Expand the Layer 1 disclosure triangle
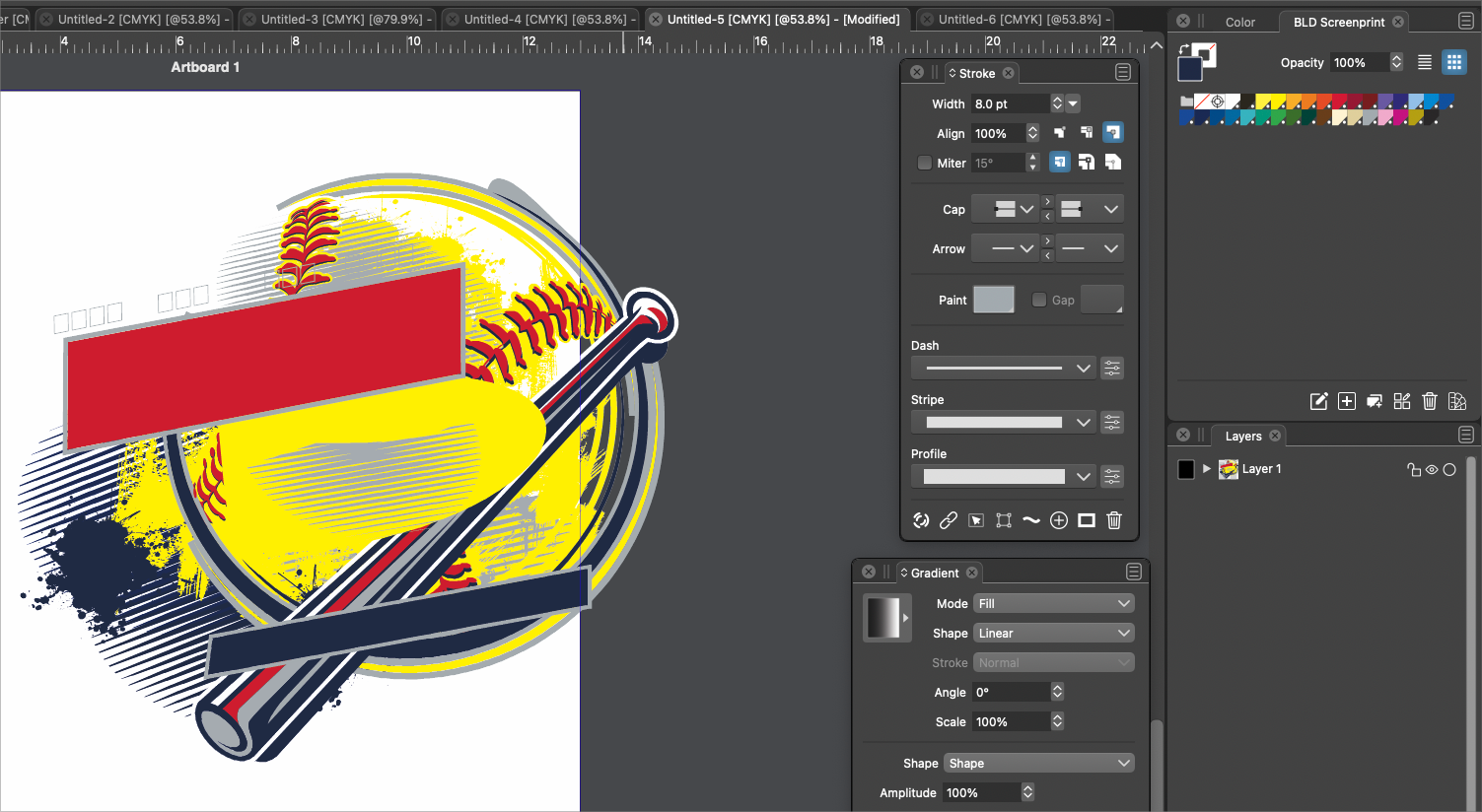Viewport: 1482px width, 812px height. coord(1206,469)
